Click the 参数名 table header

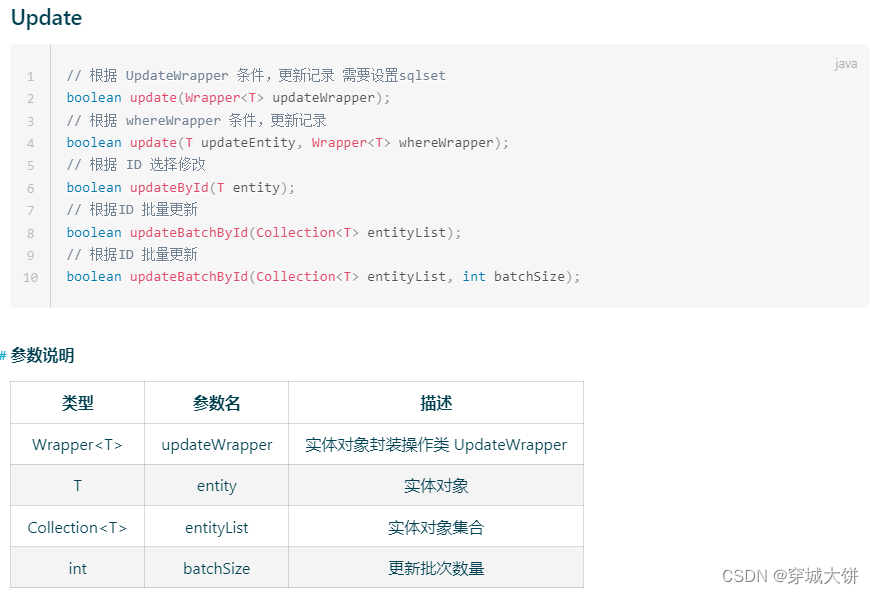(x=216, y=403)
